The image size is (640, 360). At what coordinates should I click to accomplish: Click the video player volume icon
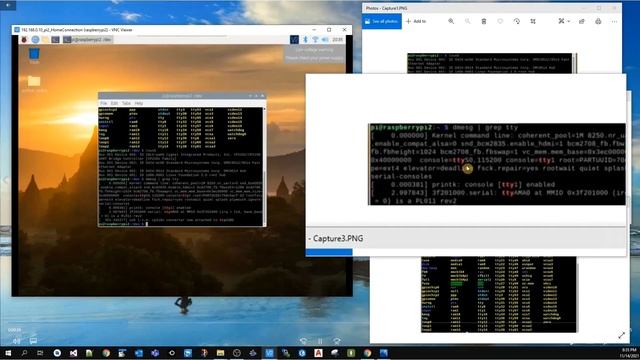17,341
